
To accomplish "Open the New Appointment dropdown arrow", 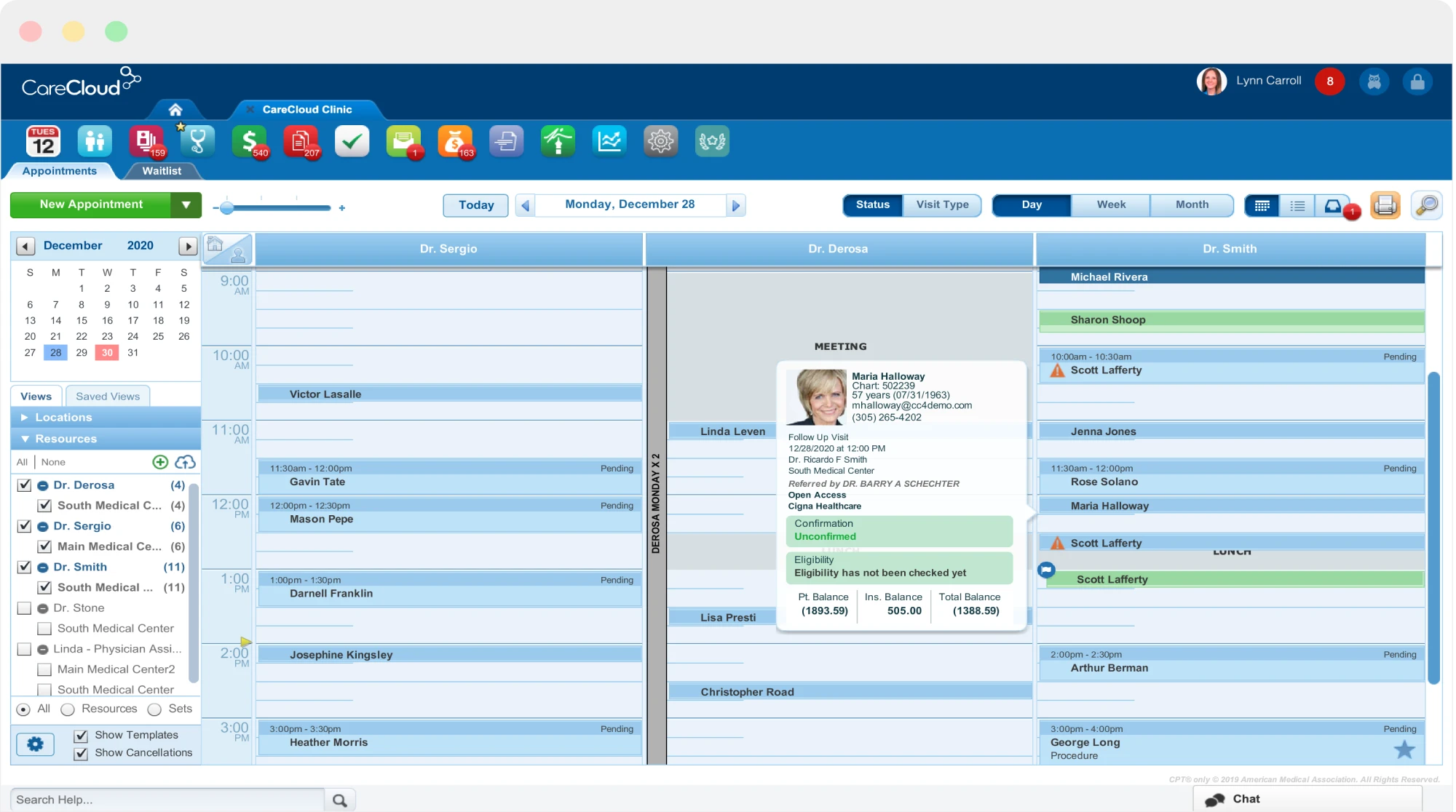I will (x=186, y=205).
